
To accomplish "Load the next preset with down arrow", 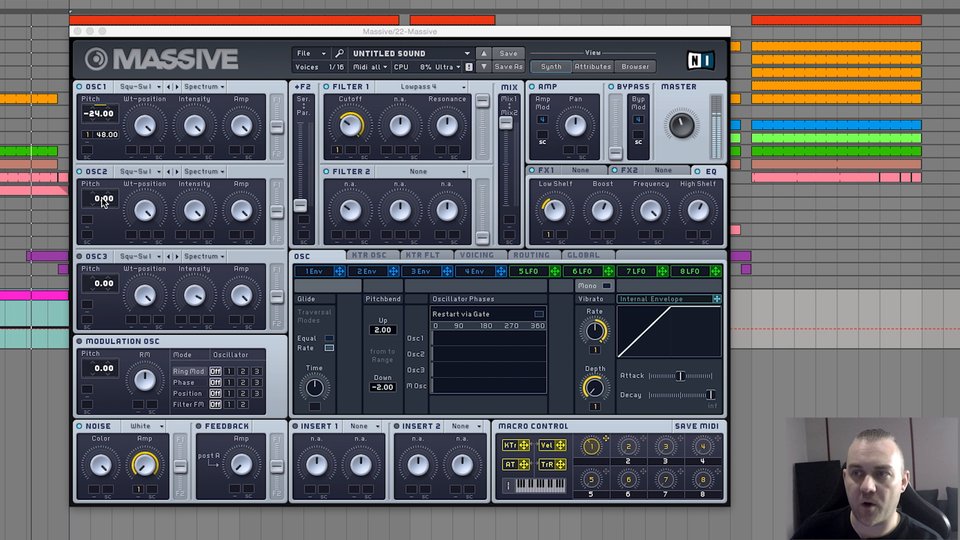I will [484, 67].
